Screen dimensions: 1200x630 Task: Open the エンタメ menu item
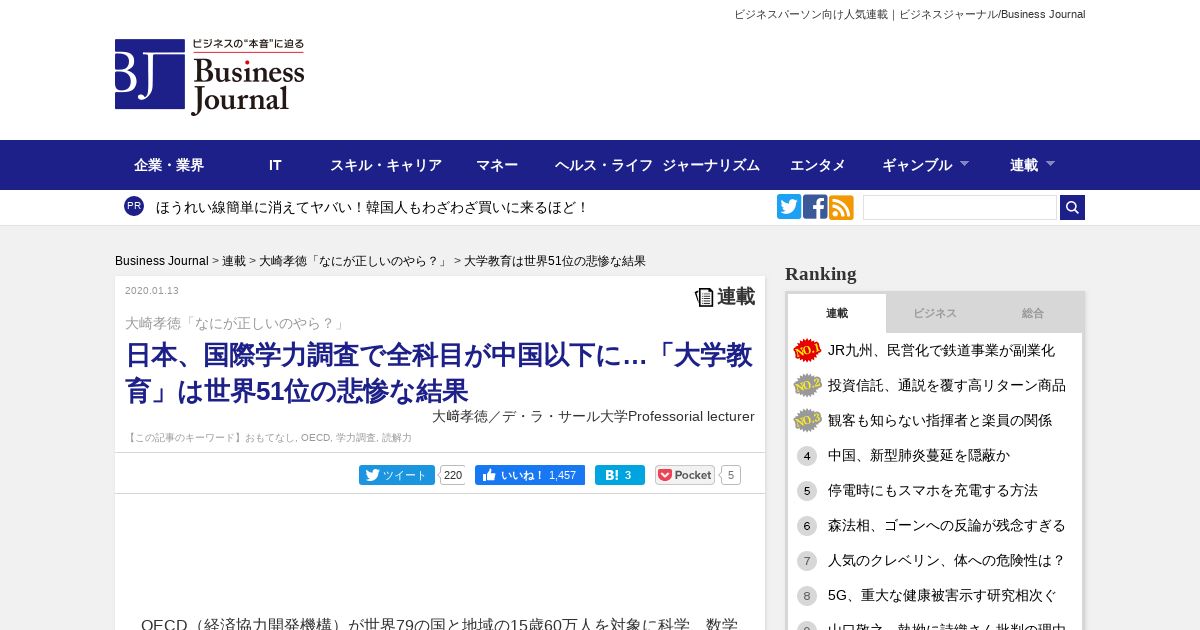click(x=818, y=165)
